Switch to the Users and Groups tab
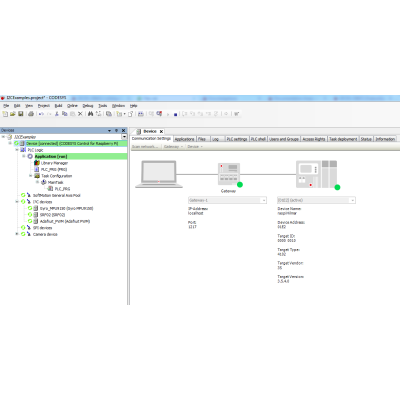The width and height of the screenshot is (400, 400). [284, 139]
